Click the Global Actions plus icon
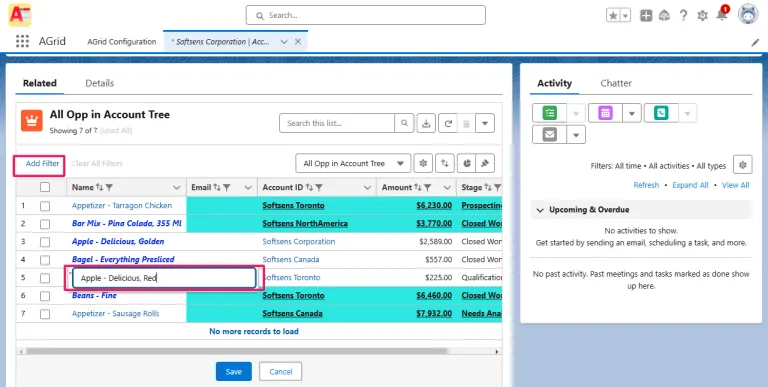This screenshot has height=387, width=768. [x=646, y=16]
